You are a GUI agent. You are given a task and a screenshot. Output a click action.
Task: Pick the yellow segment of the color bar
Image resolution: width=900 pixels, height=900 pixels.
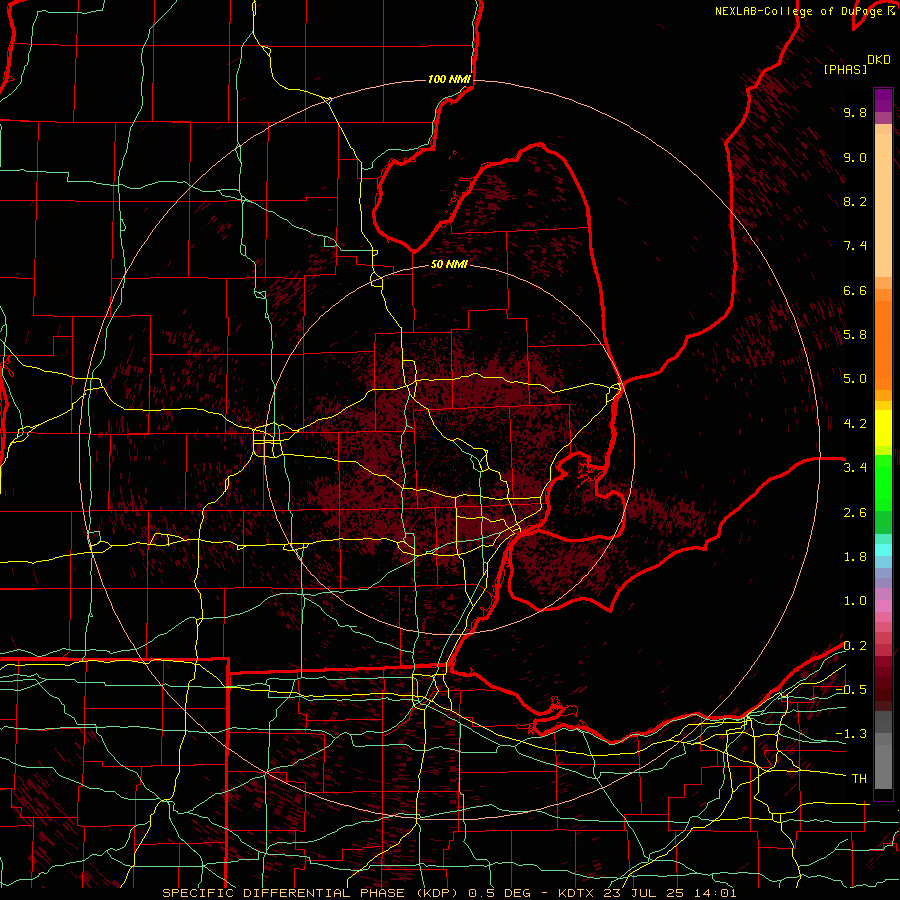coord(883,428)
